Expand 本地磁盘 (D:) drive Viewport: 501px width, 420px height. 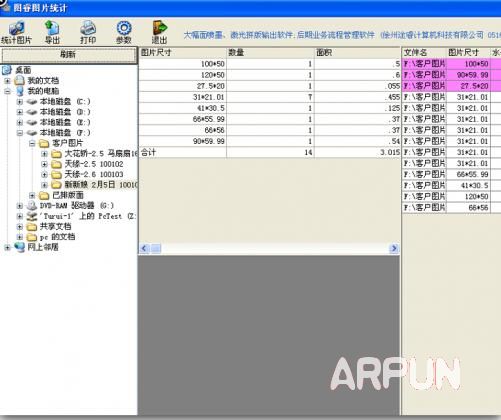[x=20, y=112]
